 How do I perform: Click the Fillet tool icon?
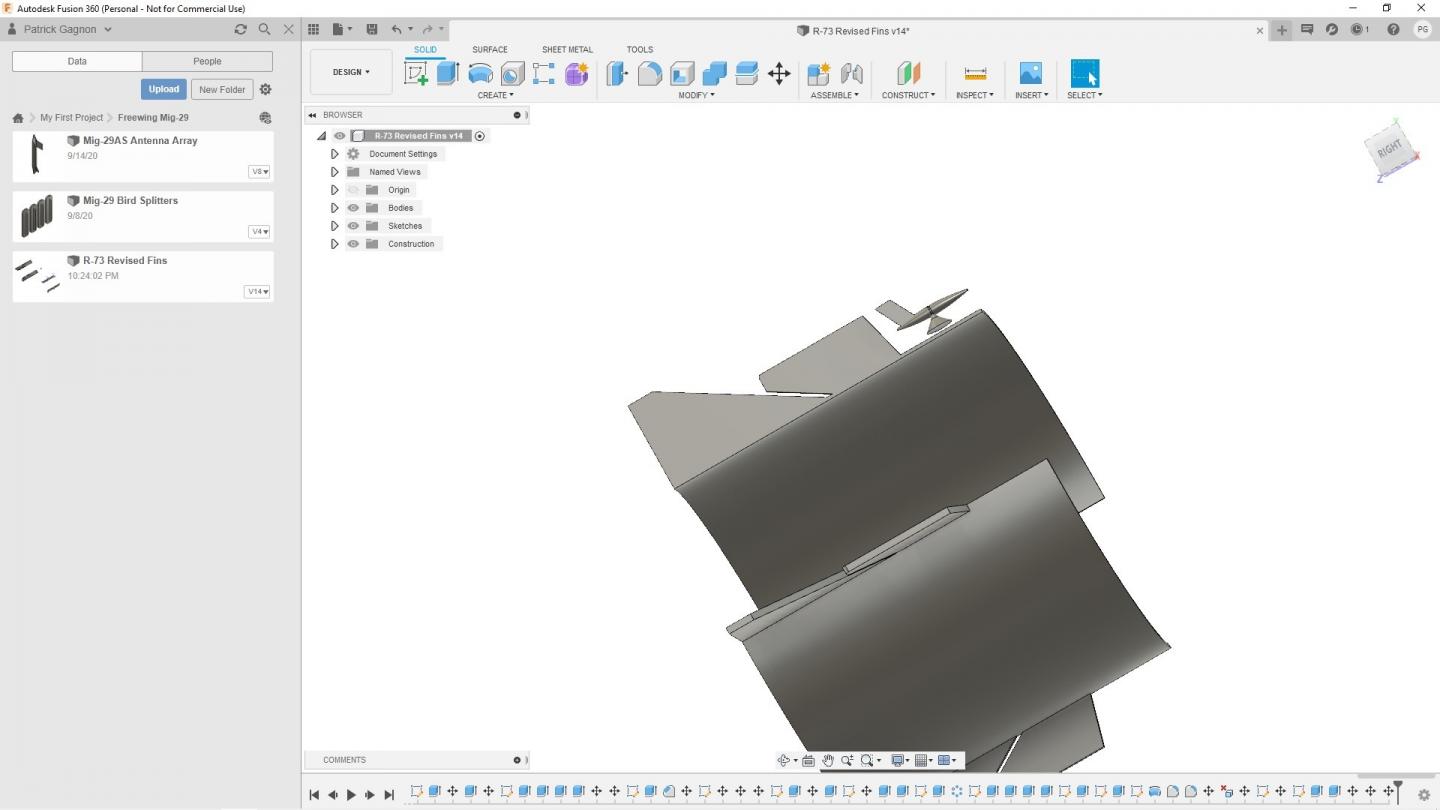tap(650, 73)
